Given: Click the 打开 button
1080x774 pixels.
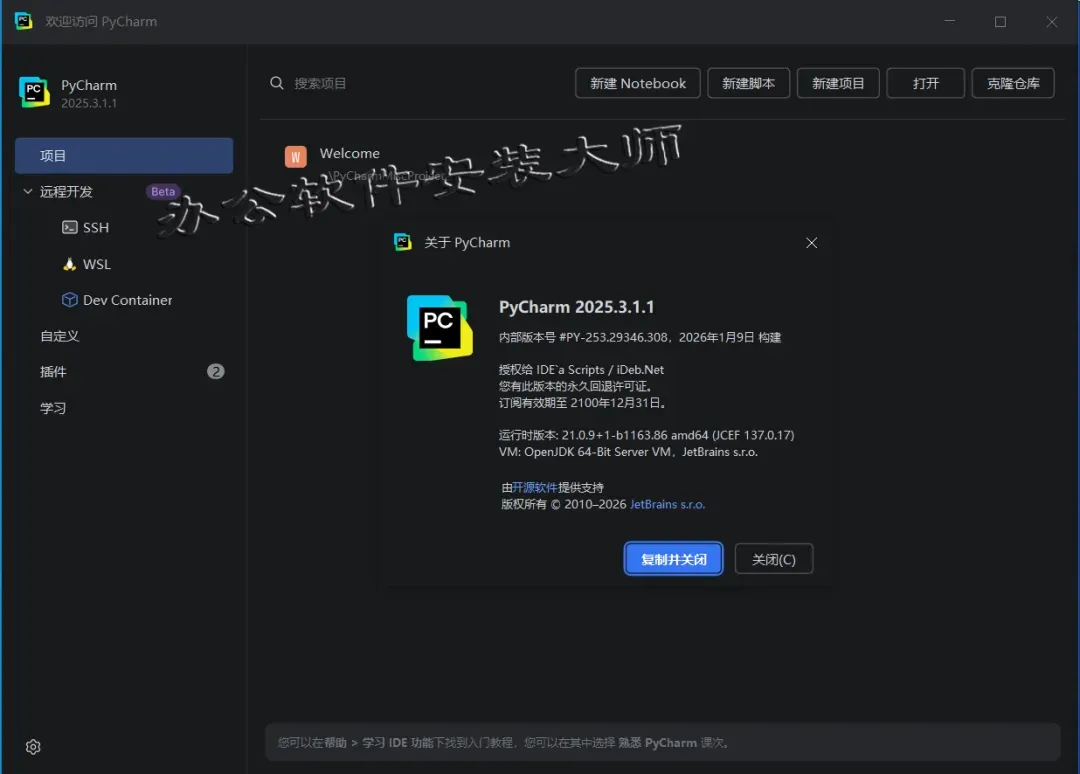Looking at the screenshot, I should 926,83.
